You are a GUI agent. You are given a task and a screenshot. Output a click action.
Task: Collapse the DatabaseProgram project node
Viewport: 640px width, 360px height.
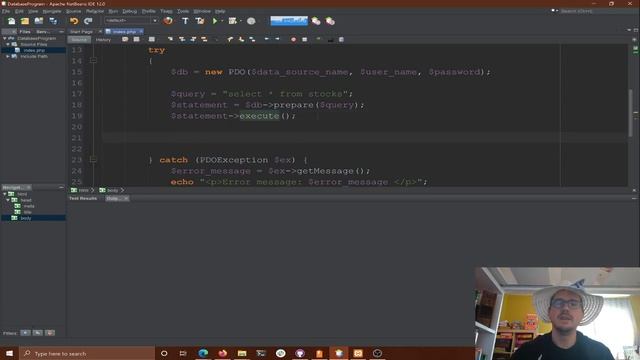tap(5, 38)
